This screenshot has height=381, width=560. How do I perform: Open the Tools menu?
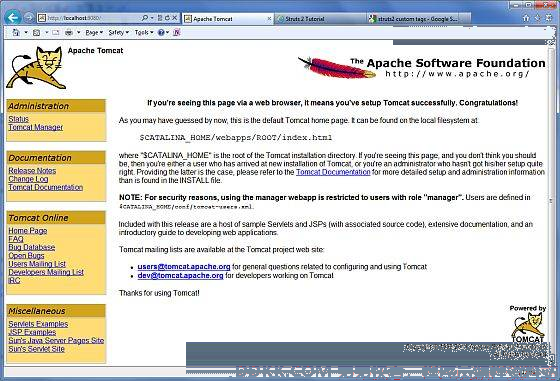tap(144, 32)
